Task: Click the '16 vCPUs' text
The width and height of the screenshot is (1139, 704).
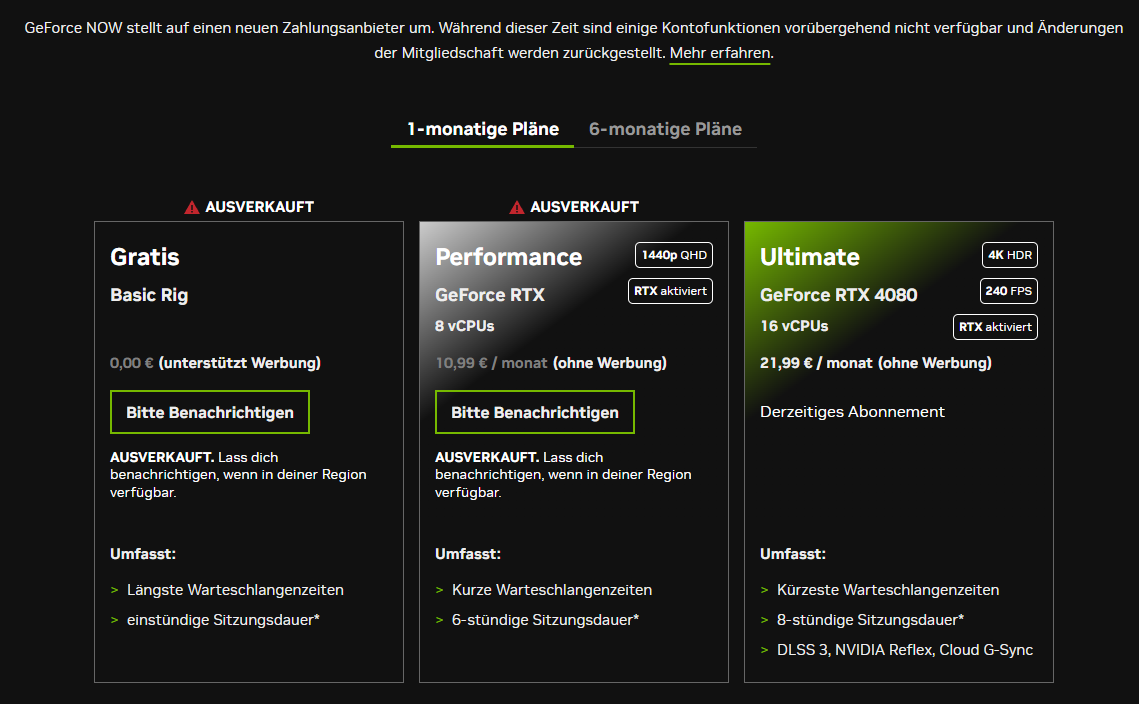Action: (x=794, y=326)
